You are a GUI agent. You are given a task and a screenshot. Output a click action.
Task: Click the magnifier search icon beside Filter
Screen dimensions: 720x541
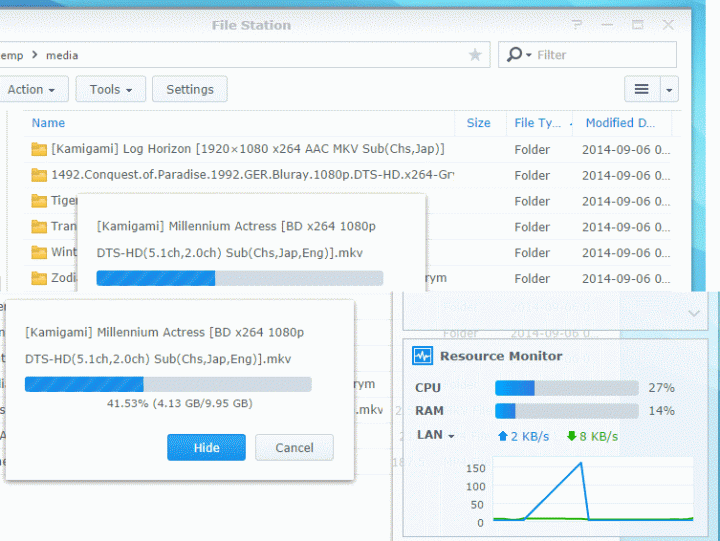[x=515, y=55]
